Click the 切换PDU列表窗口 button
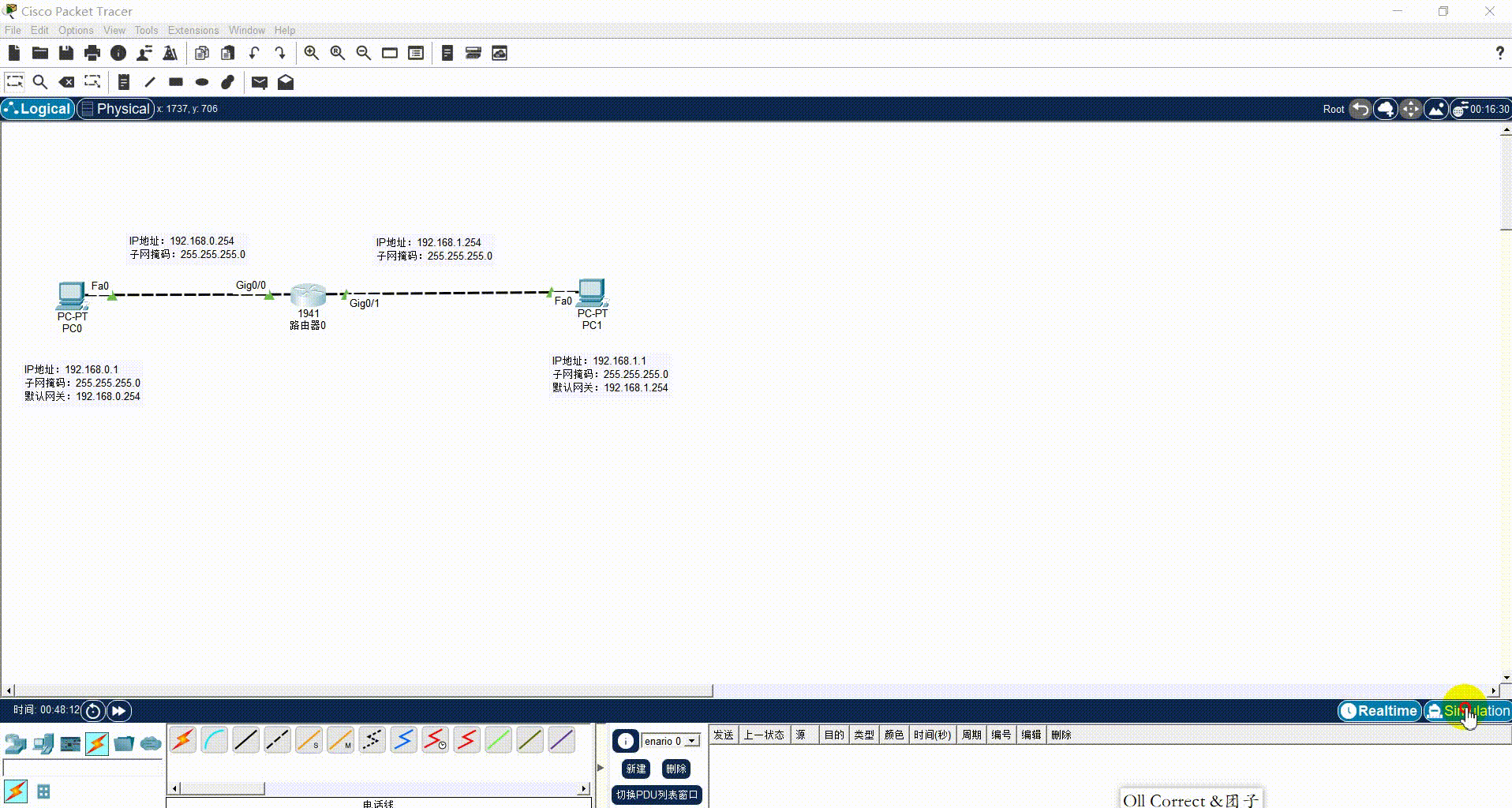This screenshot has height=808, width=1512. pyautogui.click(x=657, y=795)
